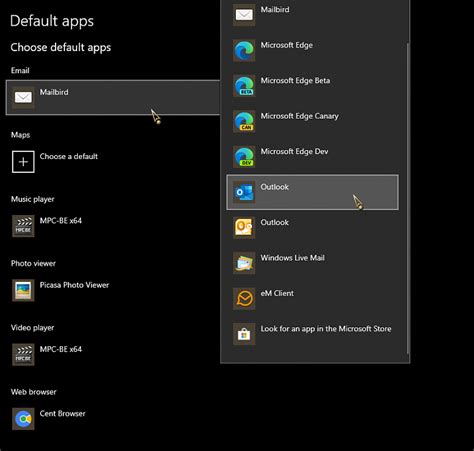Viewport: 474px width, 451px height.
Task: Select Mailbird from the app list
Action: tap(312, 15)
